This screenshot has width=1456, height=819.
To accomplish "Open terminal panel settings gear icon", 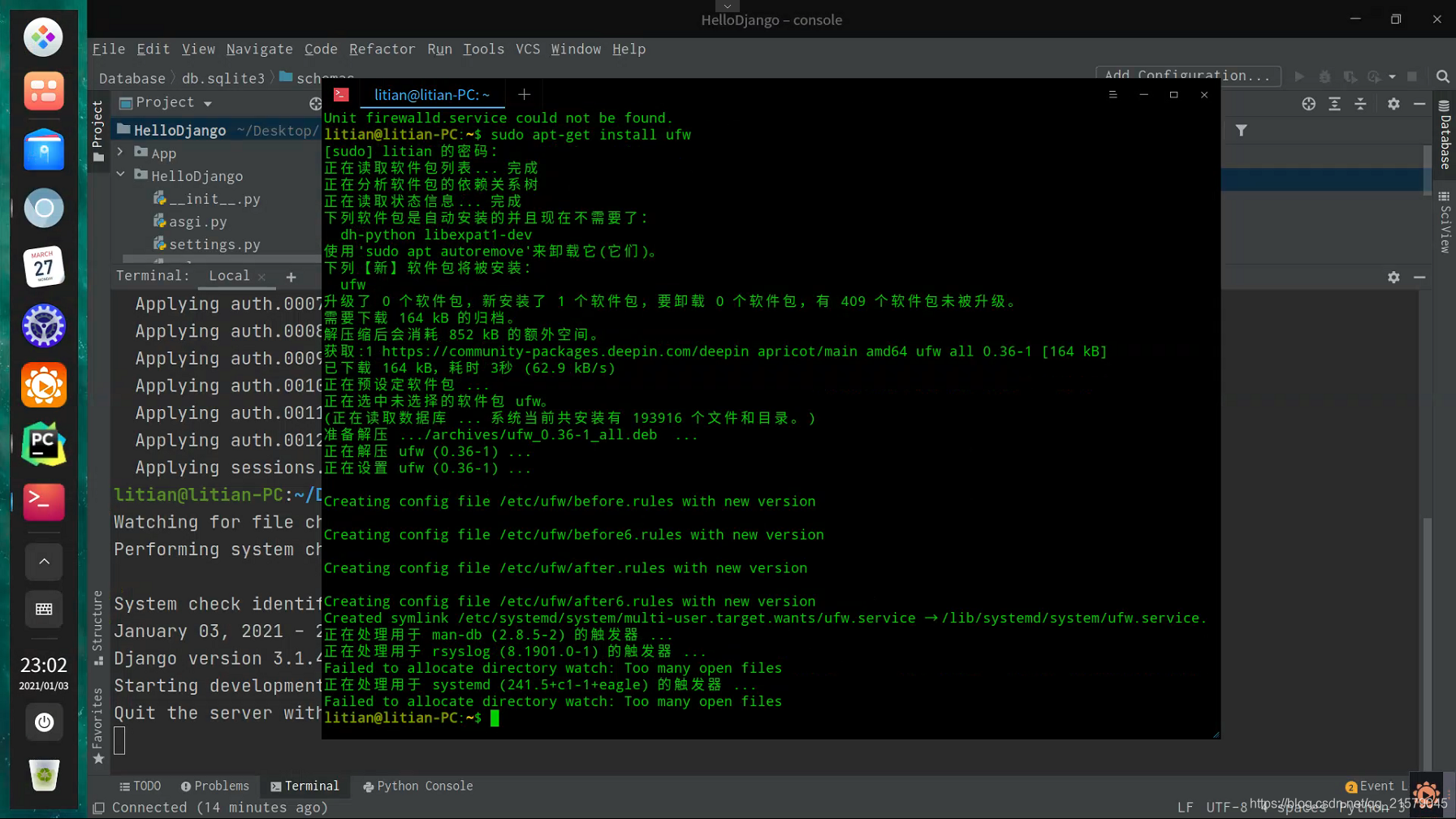I will (x=1393, y=277).
